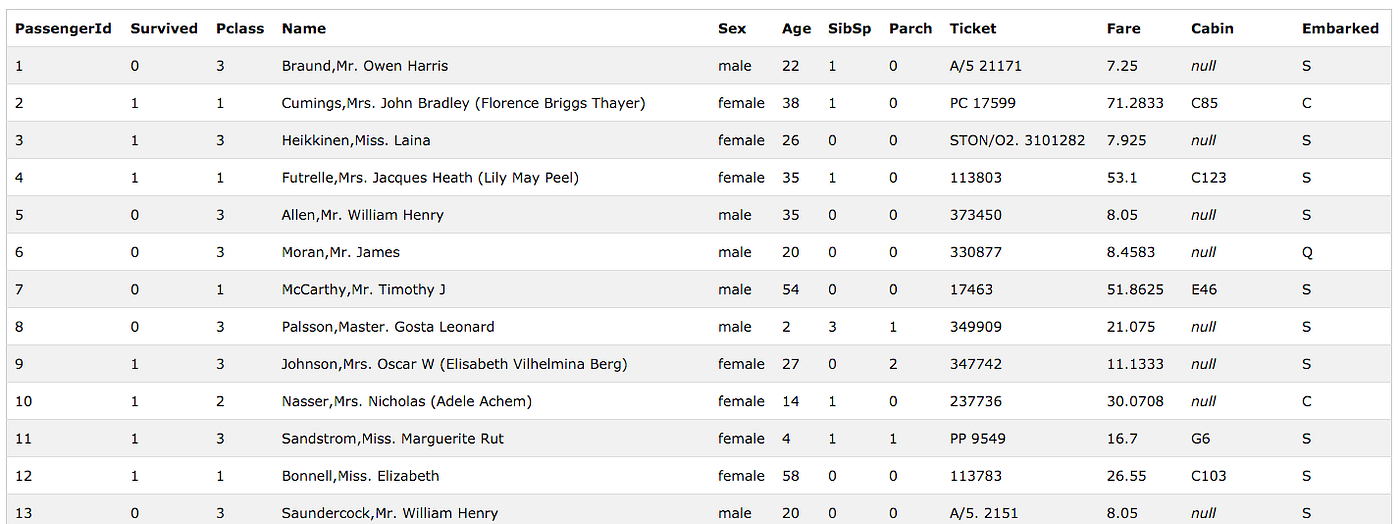
Task: Click the Pclass column header
Action: [x=240, y=29]
